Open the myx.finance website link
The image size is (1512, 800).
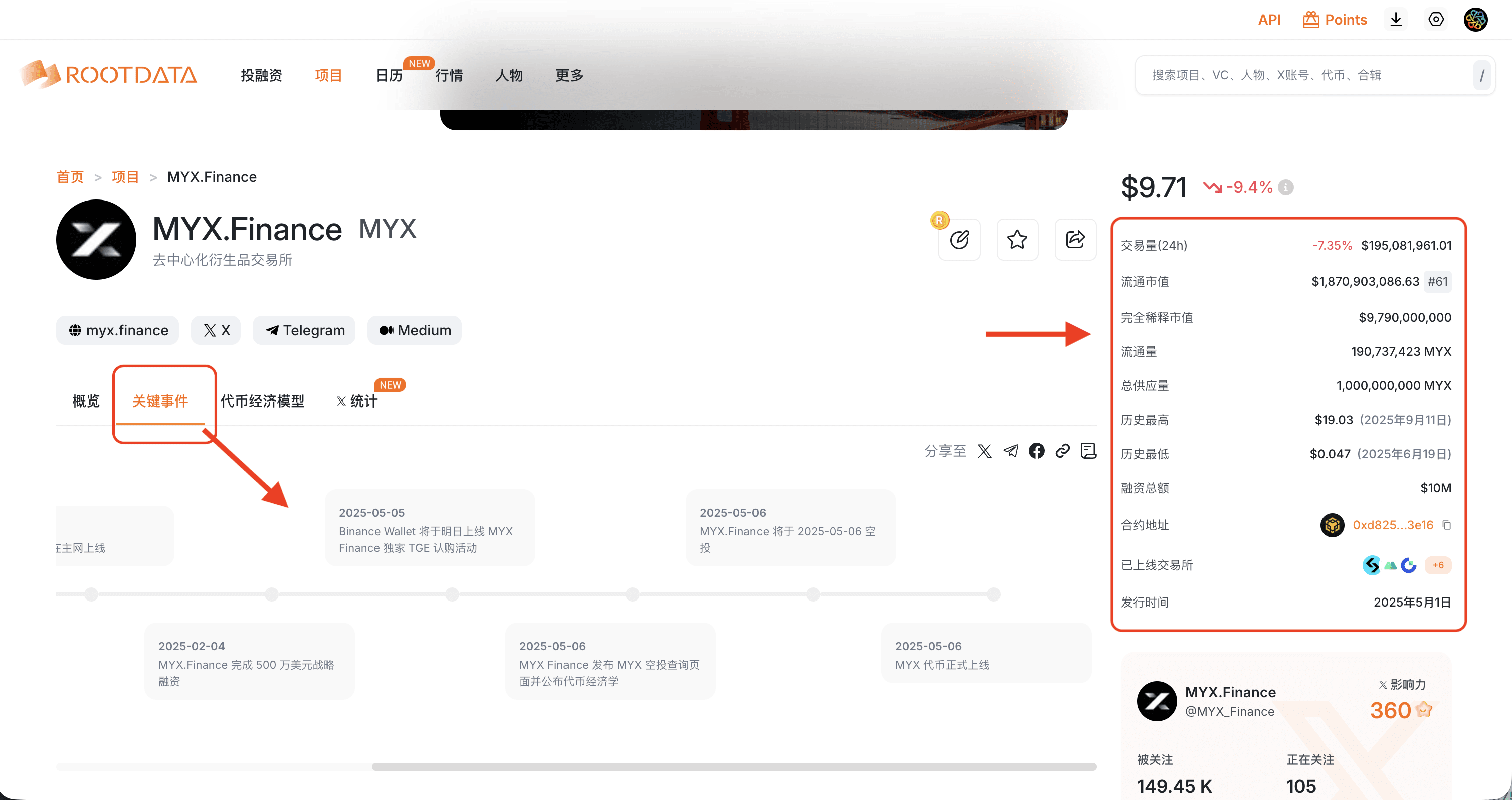coord(118,330)
